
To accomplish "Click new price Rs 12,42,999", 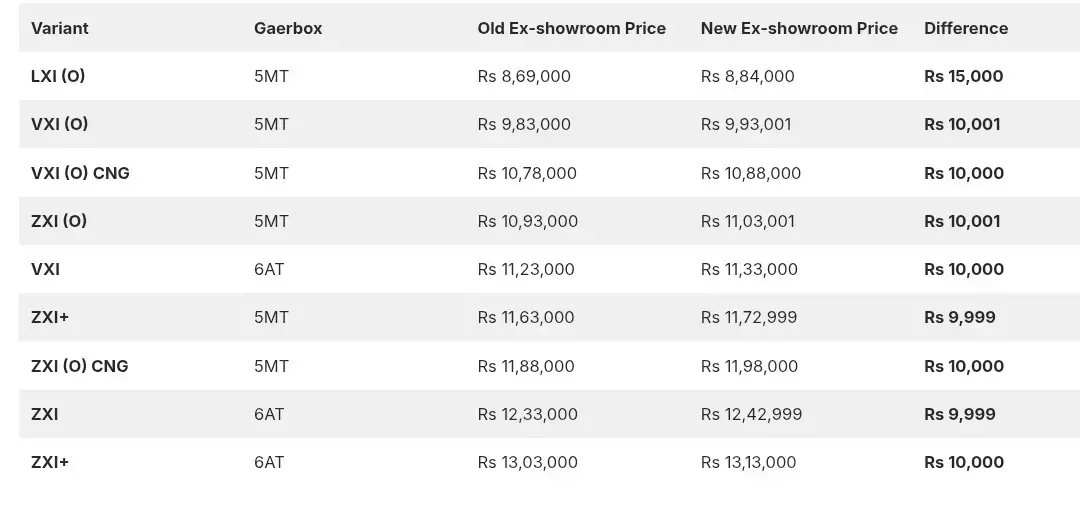I will [751, 414].
